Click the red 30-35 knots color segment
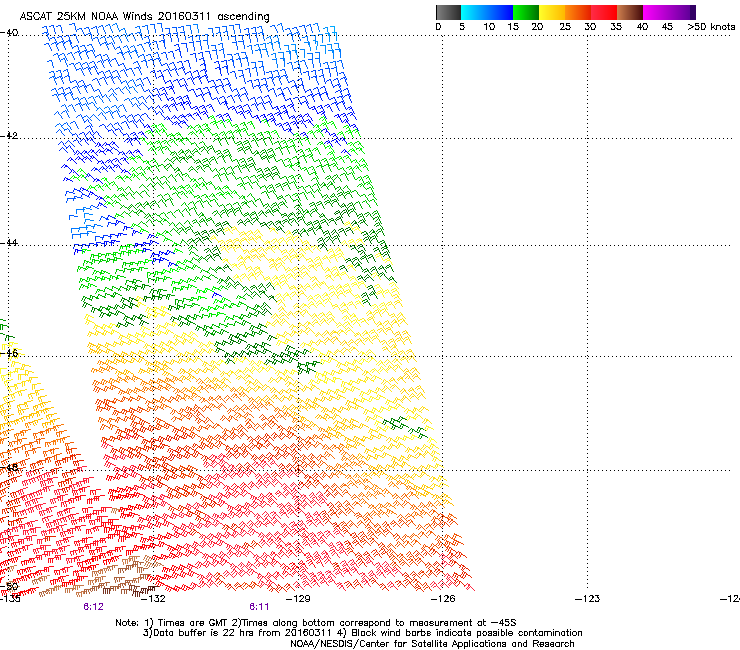740x650 pixels. pyautogui.click(x=604, y=12)
